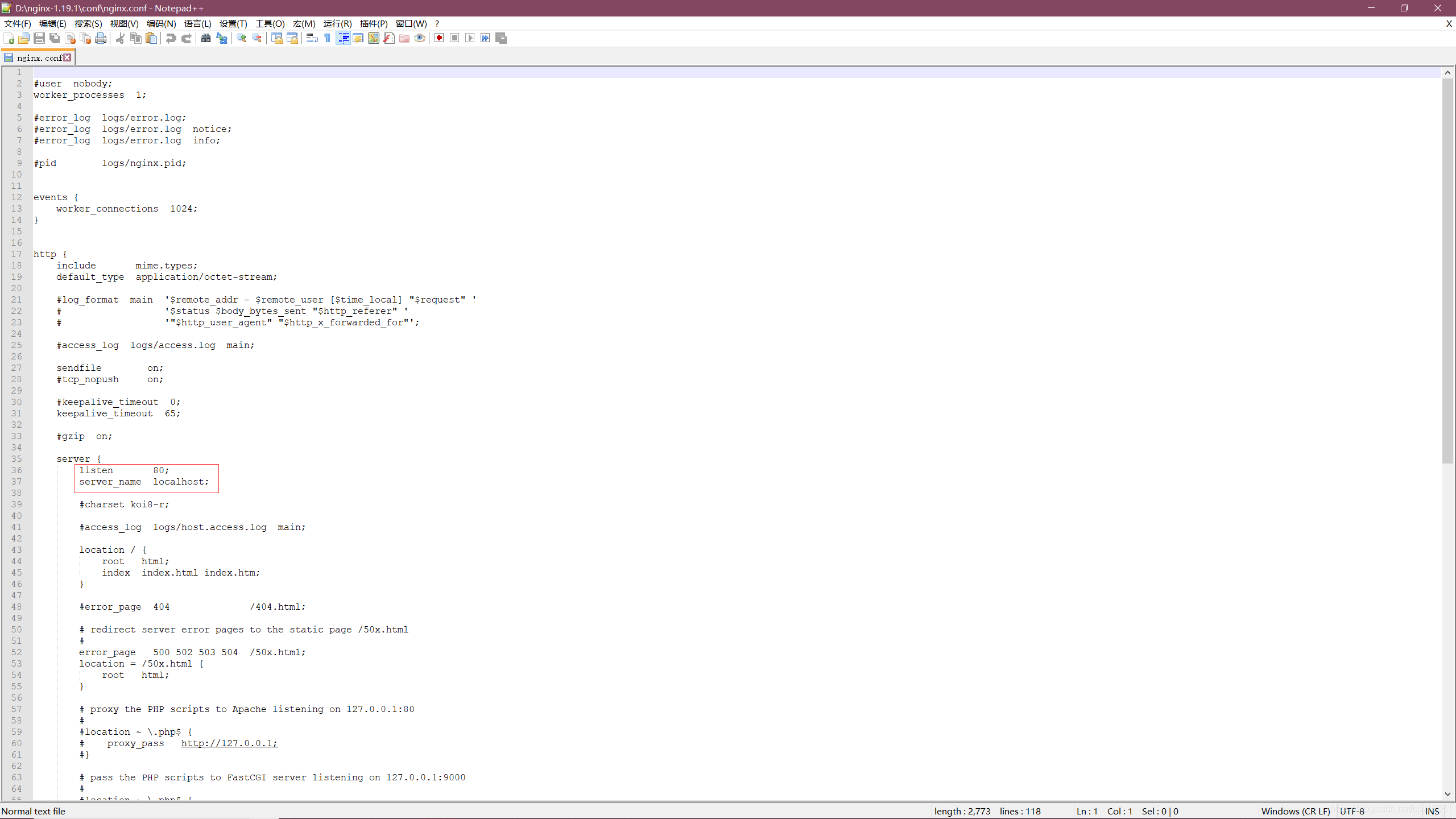Toggle show all characters (pilcrow)
The image size is (1456, 819).
point(327,38)
